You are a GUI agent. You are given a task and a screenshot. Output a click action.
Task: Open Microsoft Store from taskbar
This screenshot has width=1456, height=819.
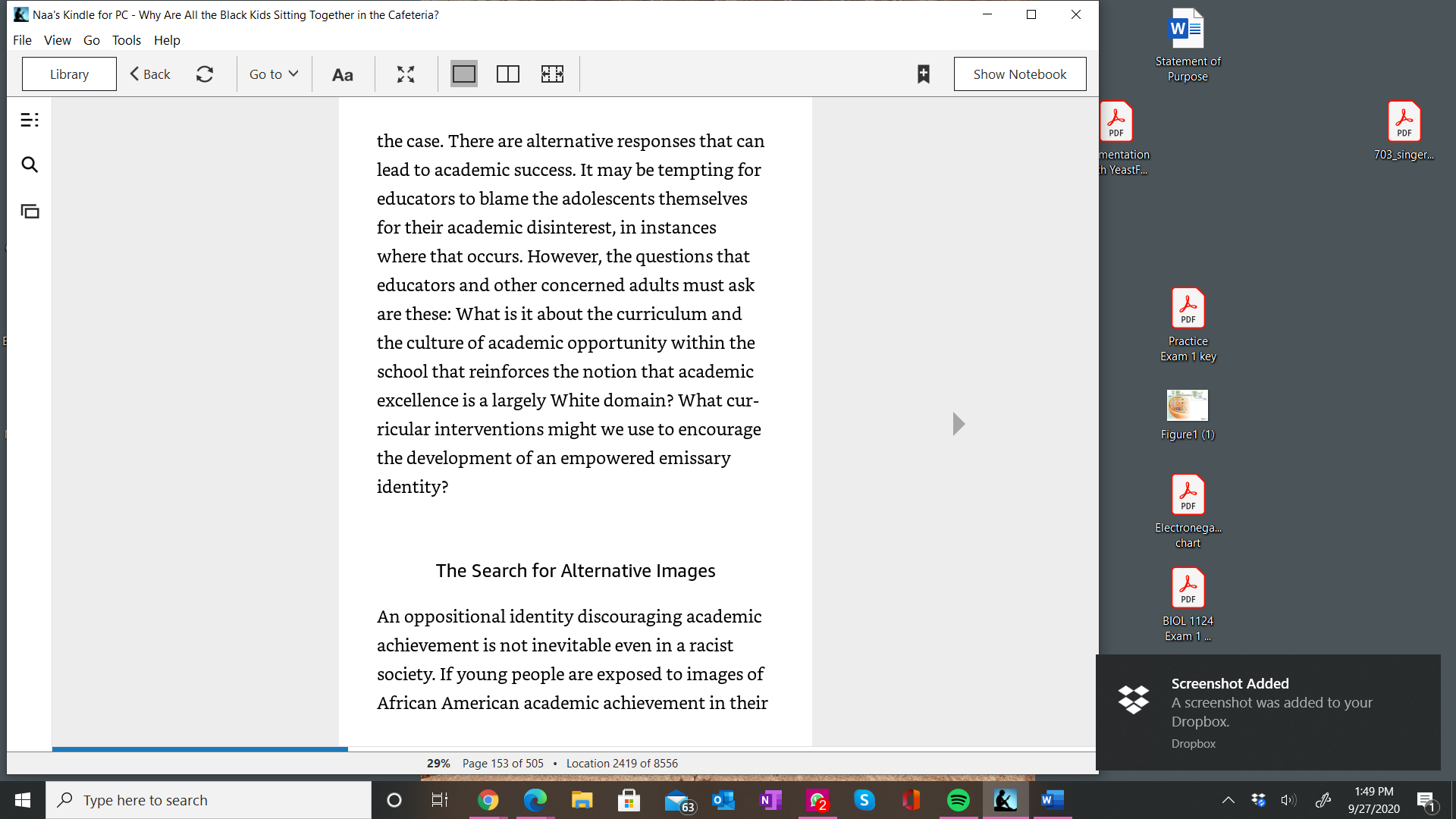tap(629, 800)
